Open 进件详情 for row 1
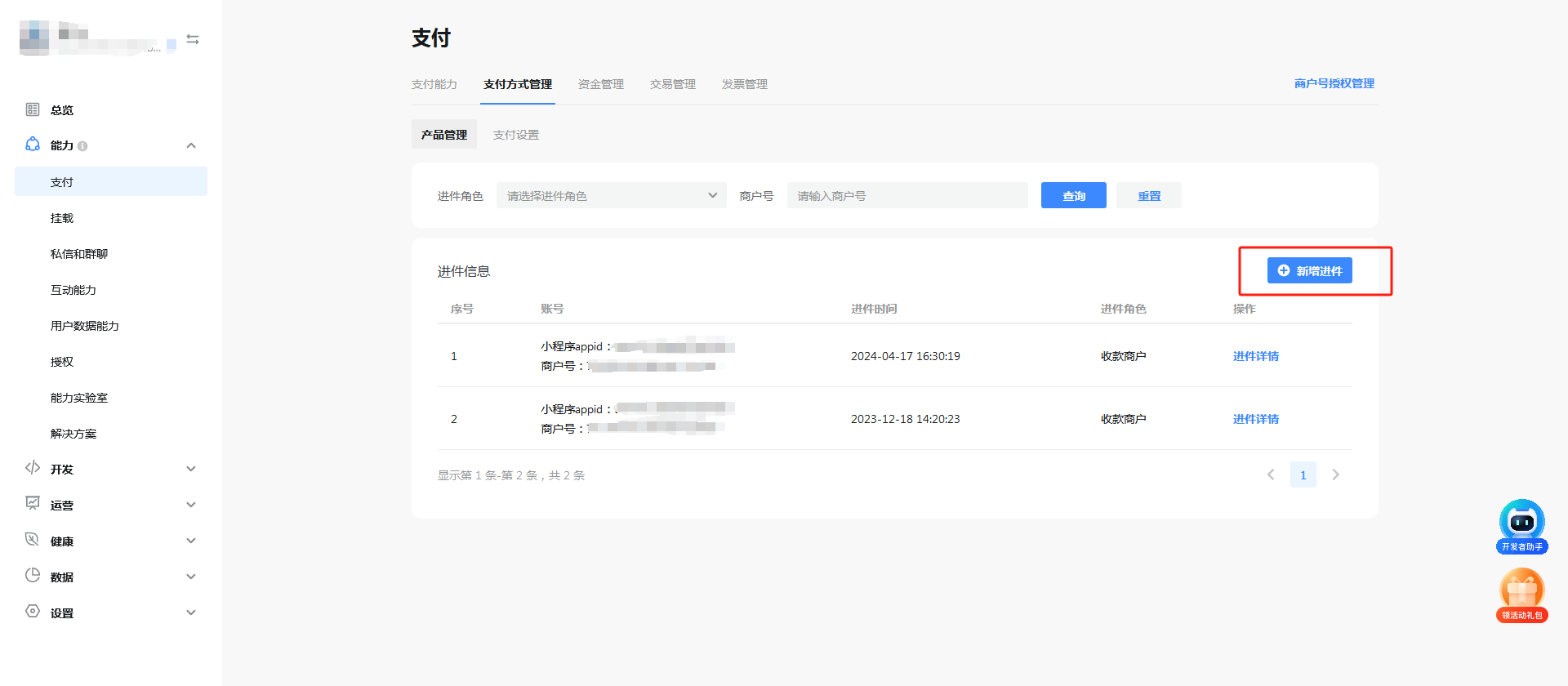This screenshot has height=686, width=1568. coord(1255,356)
